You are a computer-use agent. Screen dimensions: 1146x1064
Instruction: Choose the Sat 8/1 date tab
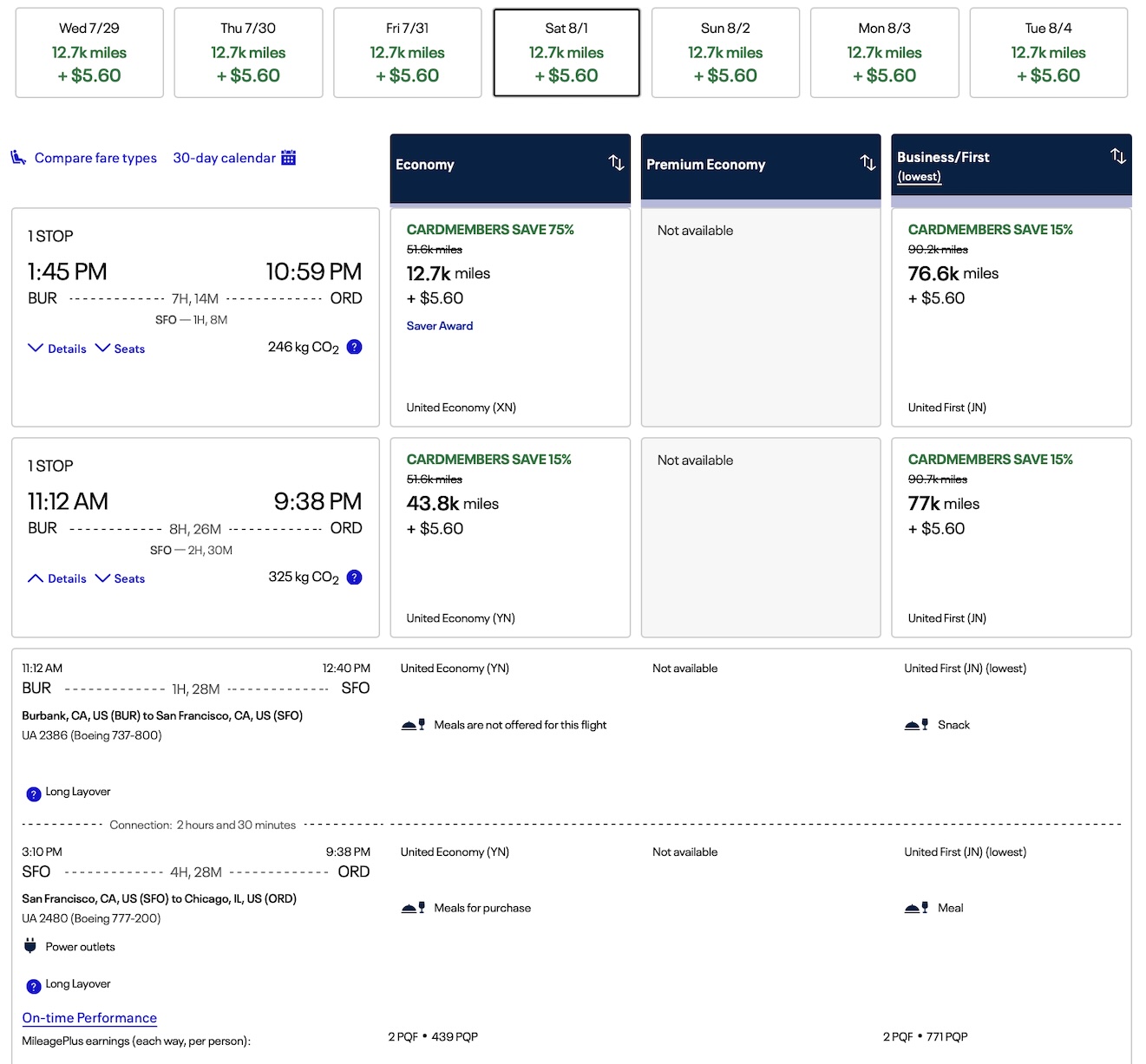pyautogui.click(x=566, y=53)
